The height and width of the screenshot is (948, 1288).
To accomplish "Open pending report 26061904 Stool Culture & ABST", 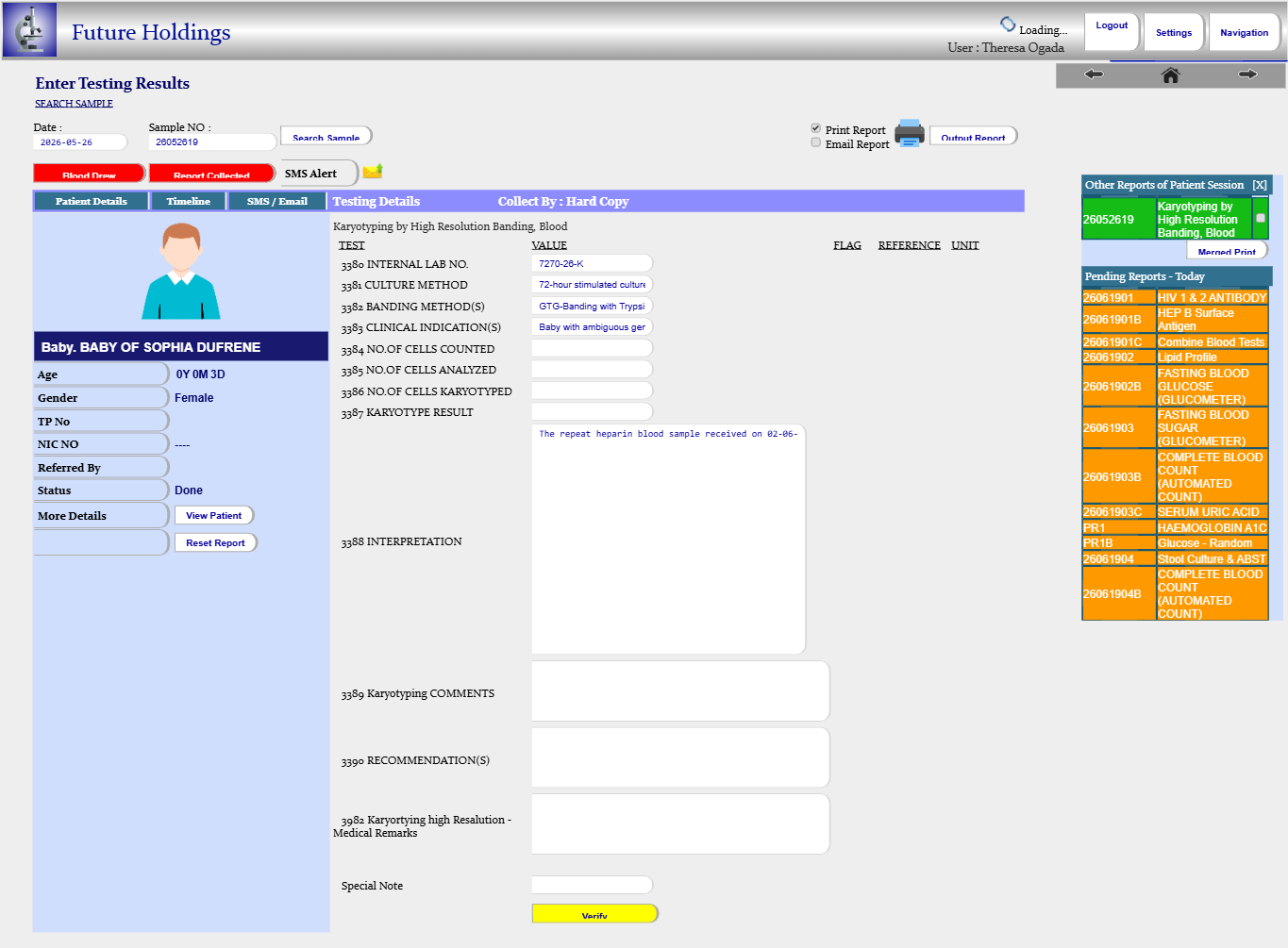I will tap(1175, 559).
